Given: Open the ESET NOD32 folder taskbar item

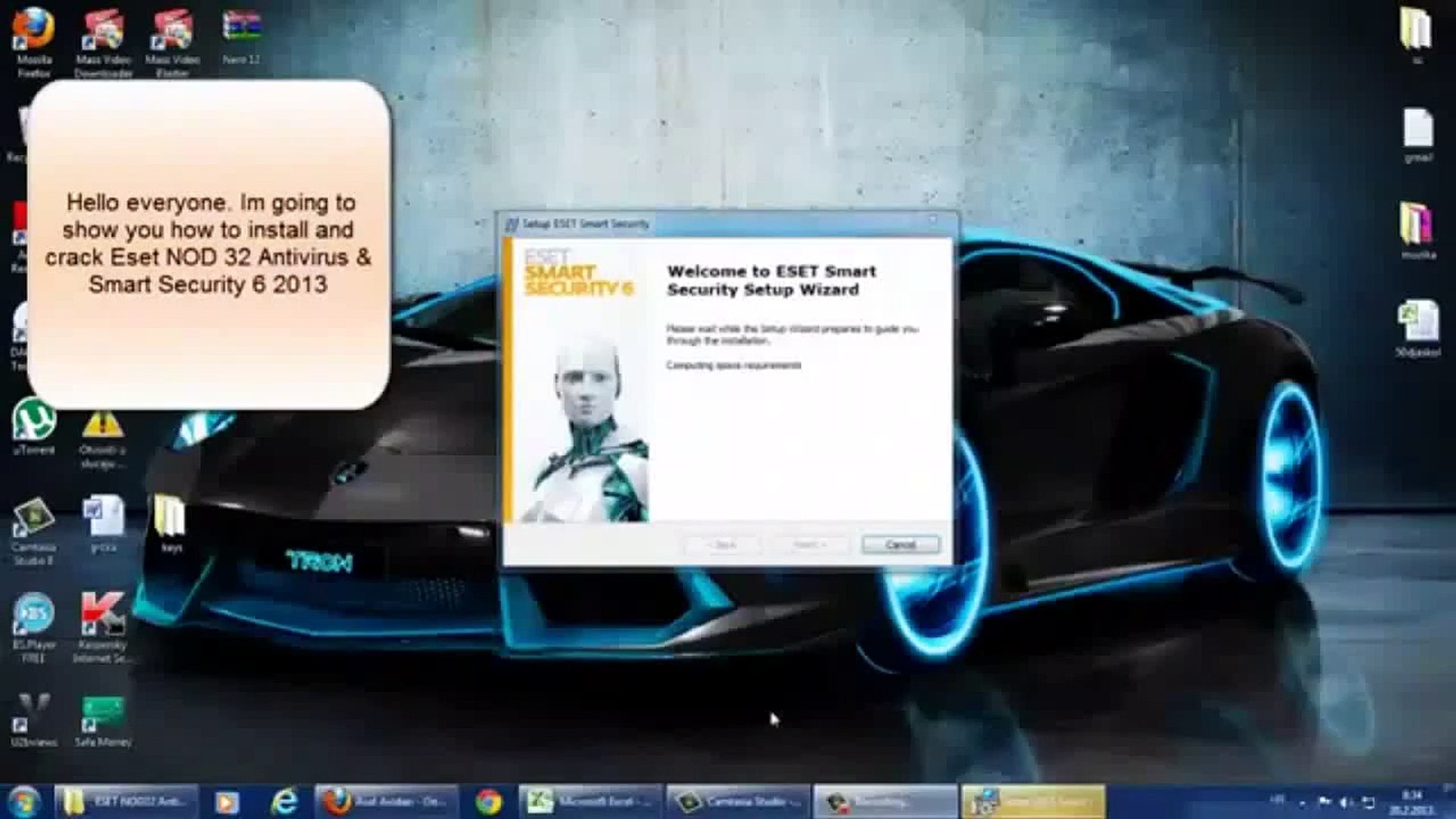Looking at the screenshot, I should [126, 802].
